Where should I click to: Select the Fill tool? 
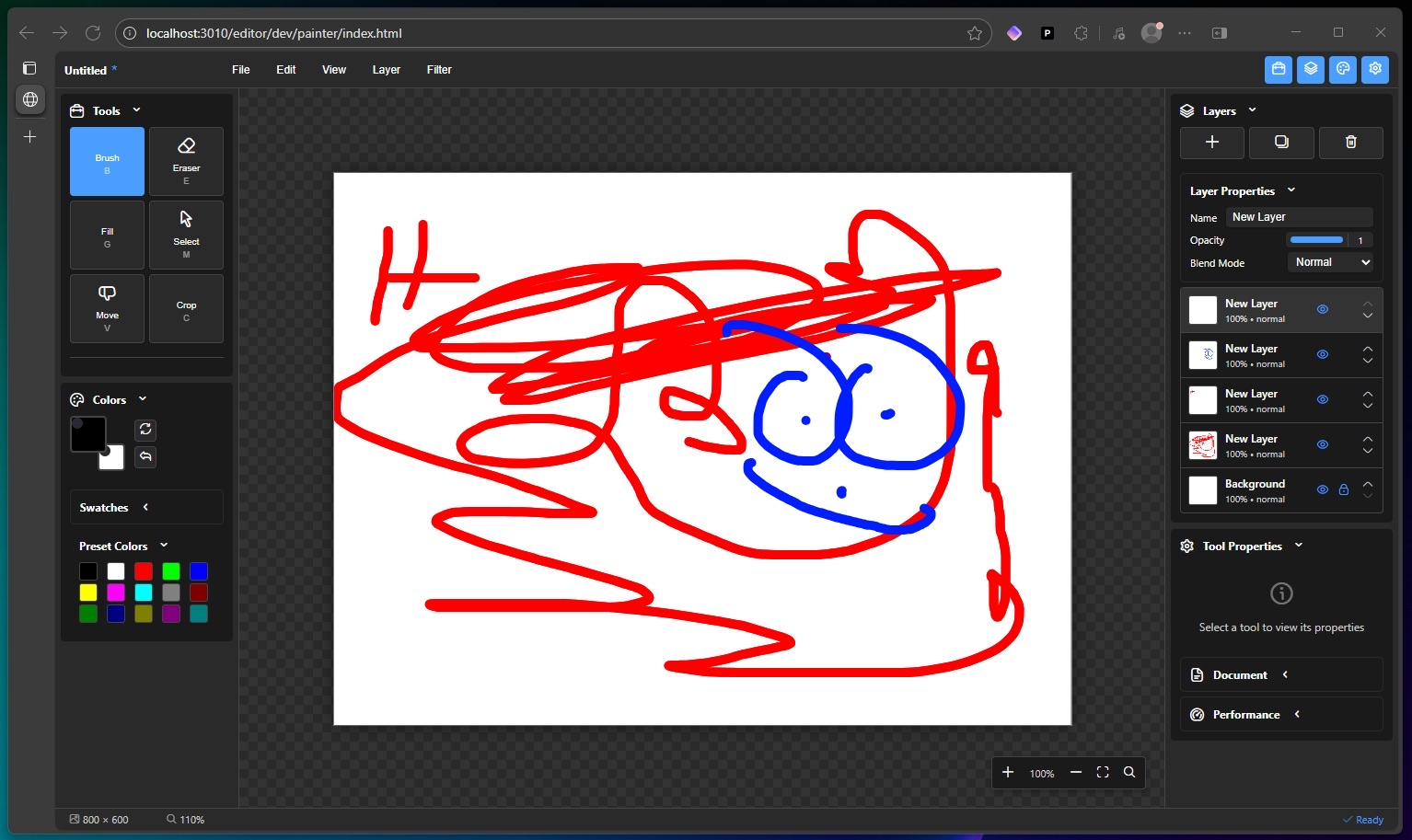107,235
